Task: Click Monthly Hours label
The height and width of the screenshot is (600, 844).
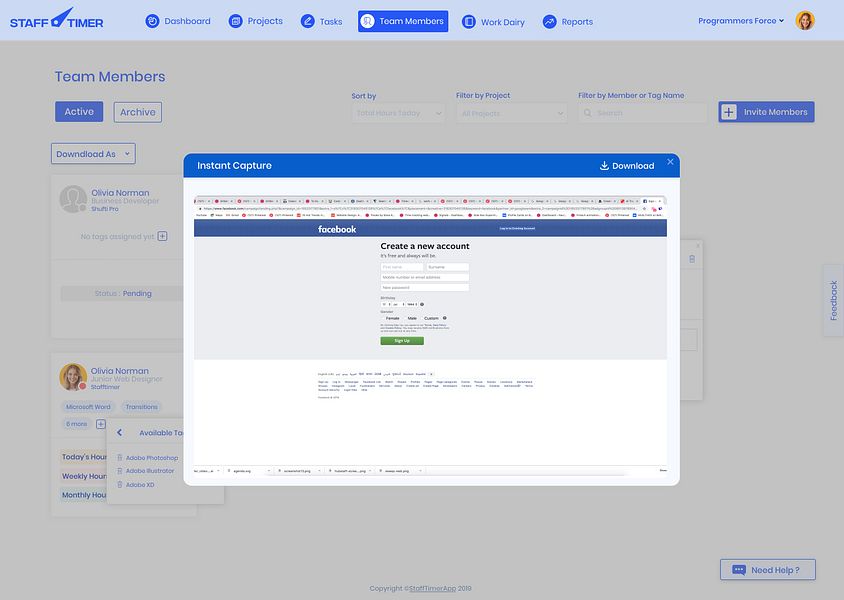Action: [x=84, y=495]
